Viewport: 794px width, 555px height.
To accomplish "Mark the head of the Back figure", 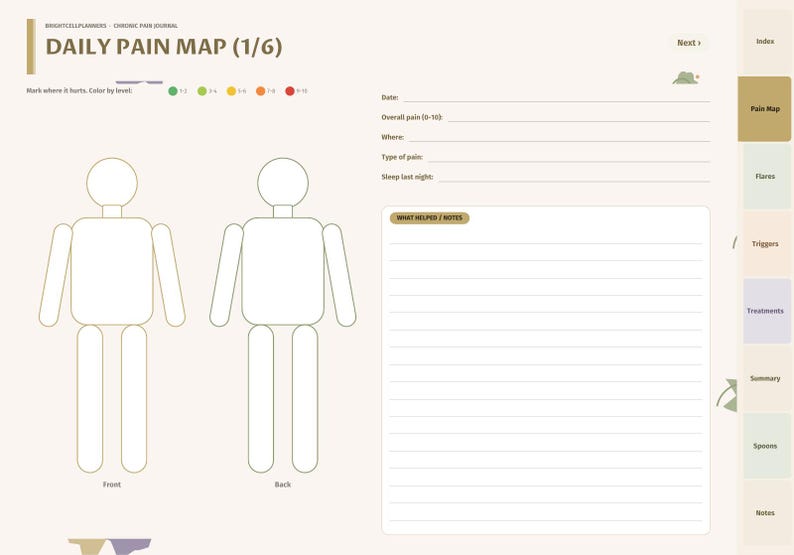I will tap(283, 182).
